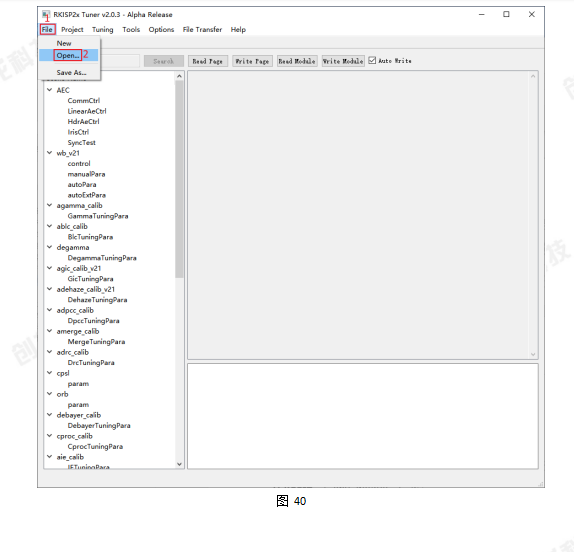The width and height of the screenshot is (574, 552).
Task: Collapse the adehaze_calib_v21 node
Action: (49, 289)
